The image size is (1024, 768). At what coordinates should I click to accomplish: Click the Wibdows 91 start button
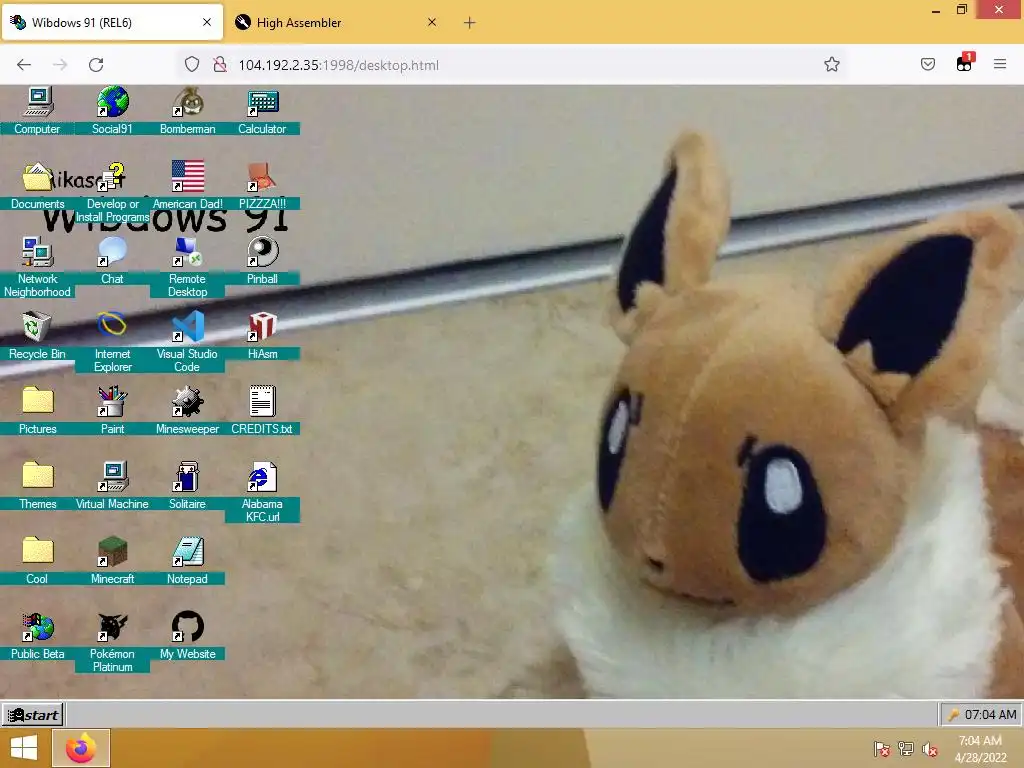[33, 715]
